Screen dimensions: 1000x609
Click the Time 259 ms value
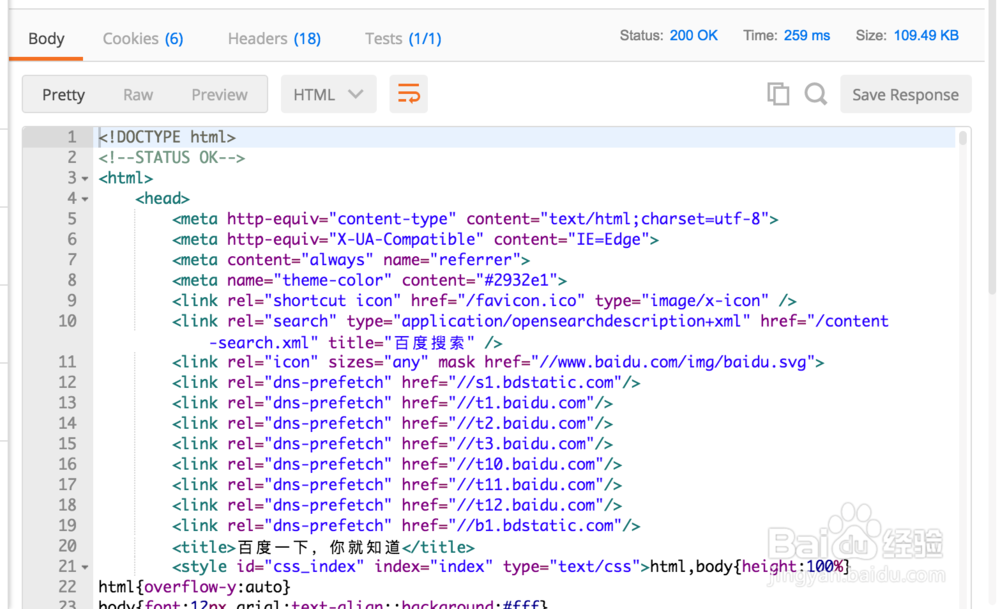point(807,36)
